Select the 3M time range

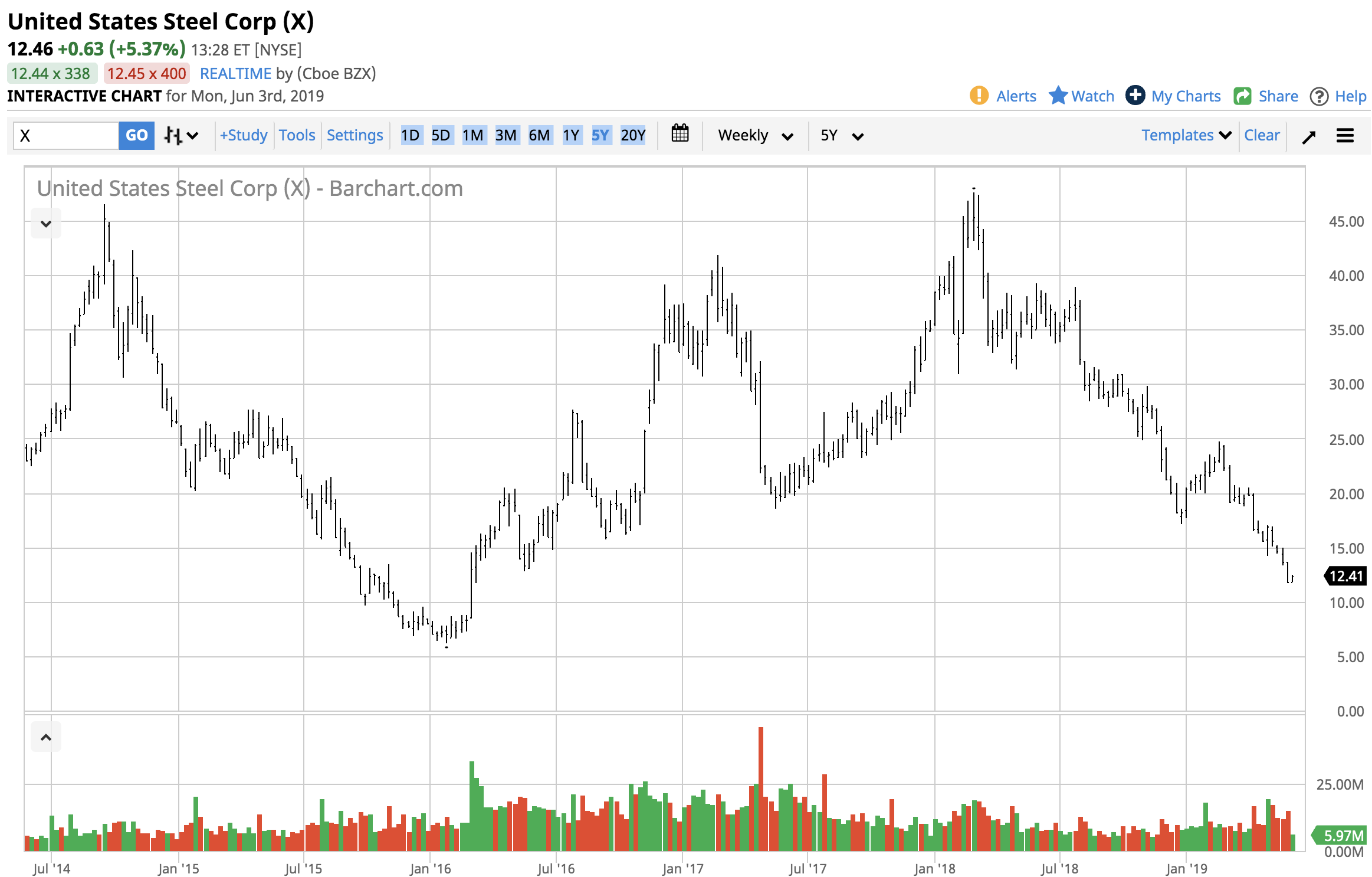coord(506,135)
